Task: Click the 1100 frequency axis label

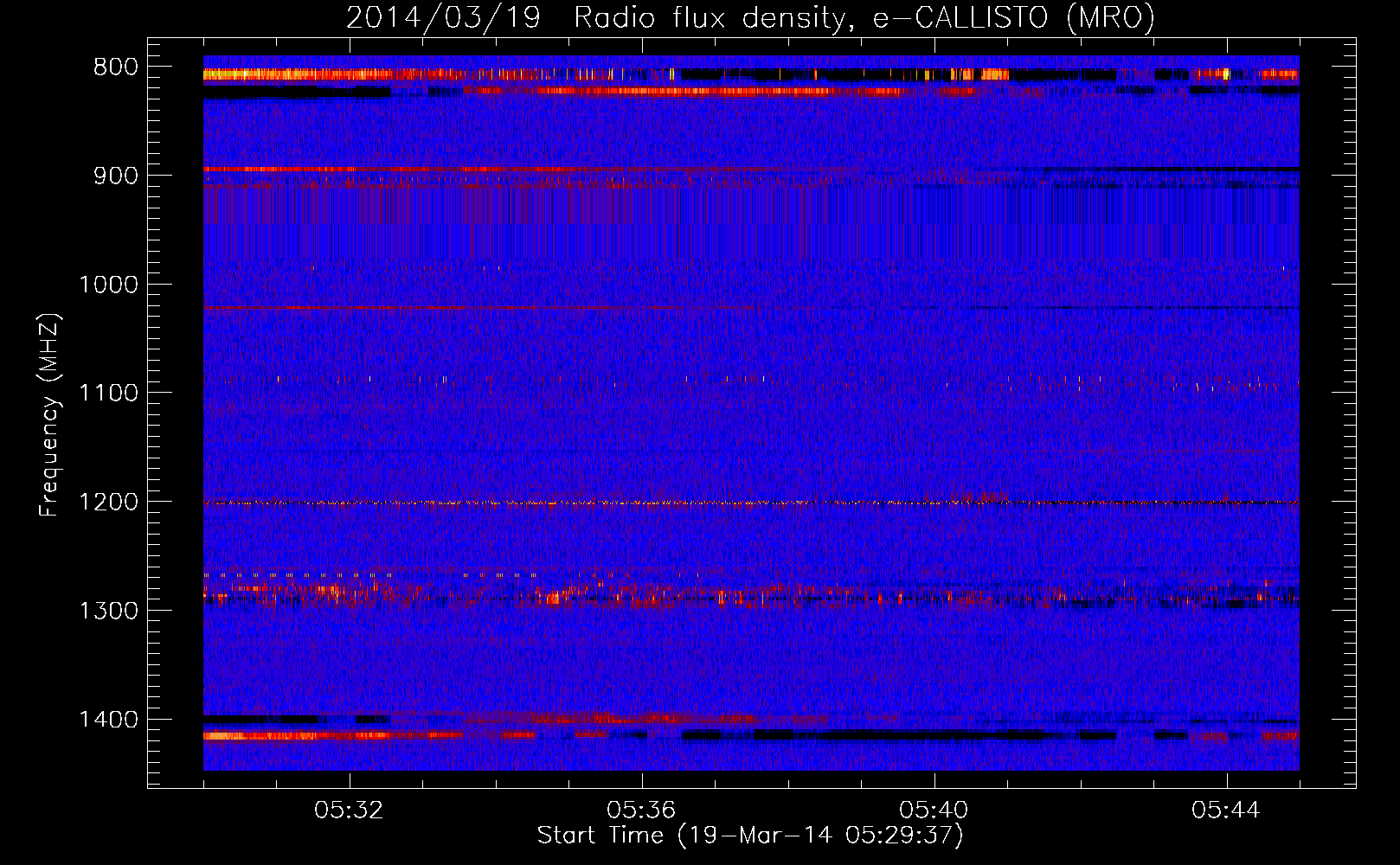Action: (108, 394)
